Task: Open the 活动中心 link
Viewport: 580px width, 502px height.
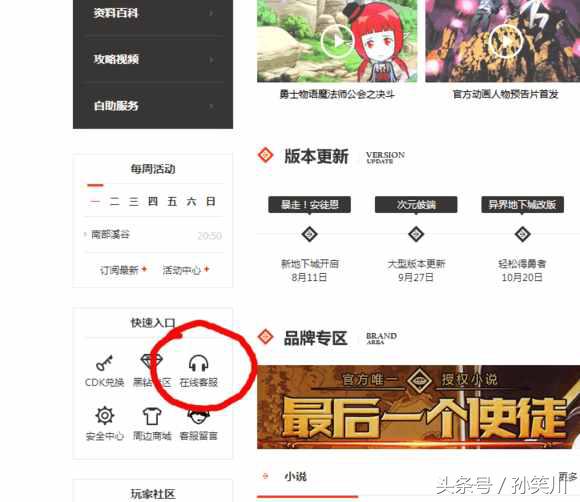Action: (182, 270)
